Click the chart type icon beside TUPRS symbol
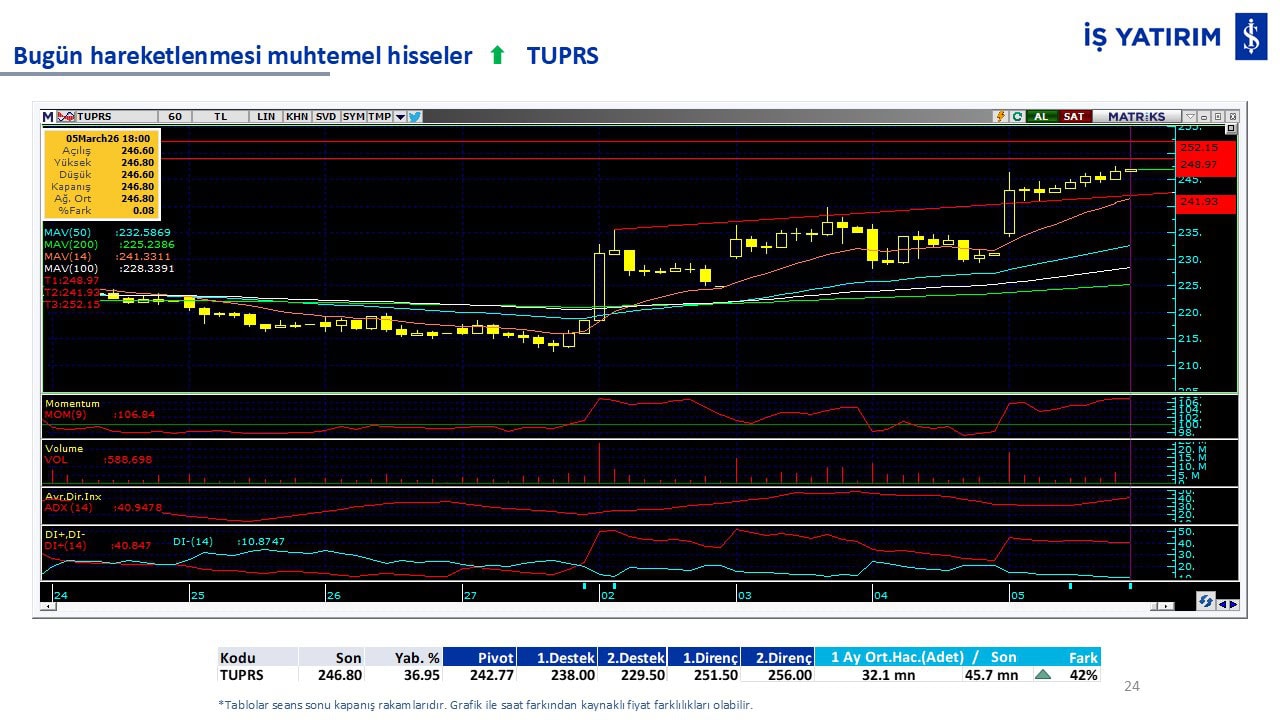1280x720 pixels. point(66,117)
